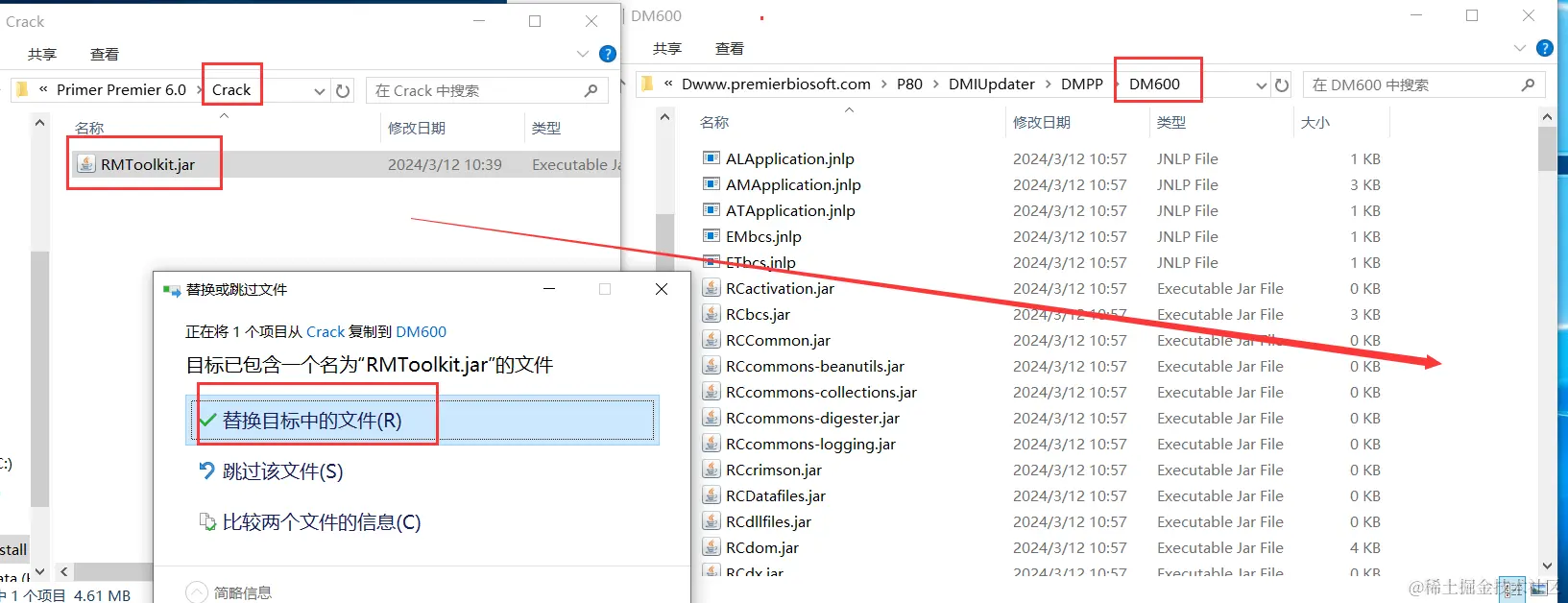Click the RCcommons-digester.jar icon
Viewport: 1568px width, 603px height.
[712, 418]
